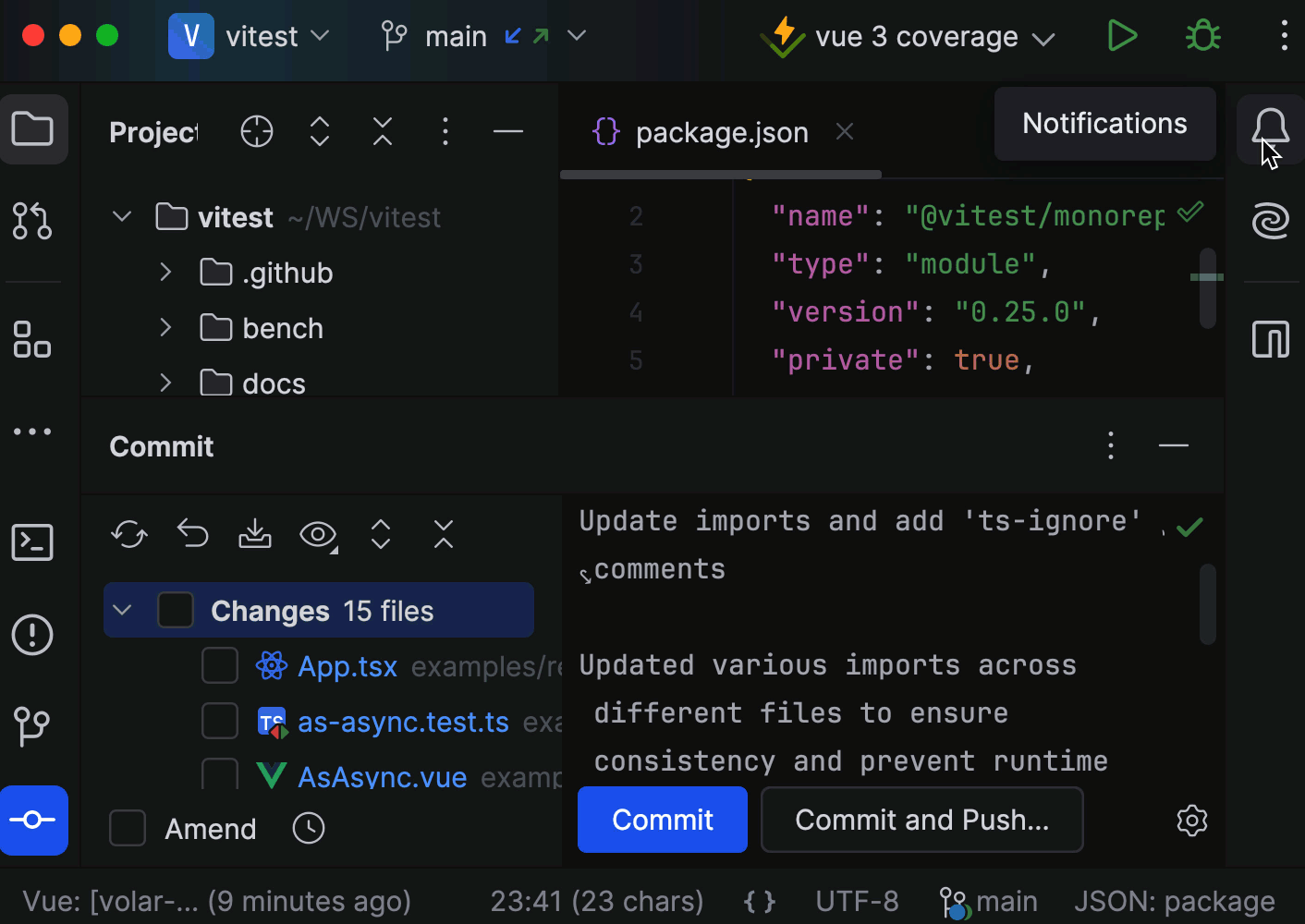Select all 15 changed files
This screenshot has height=924, width=1305.
click(176, 610)
